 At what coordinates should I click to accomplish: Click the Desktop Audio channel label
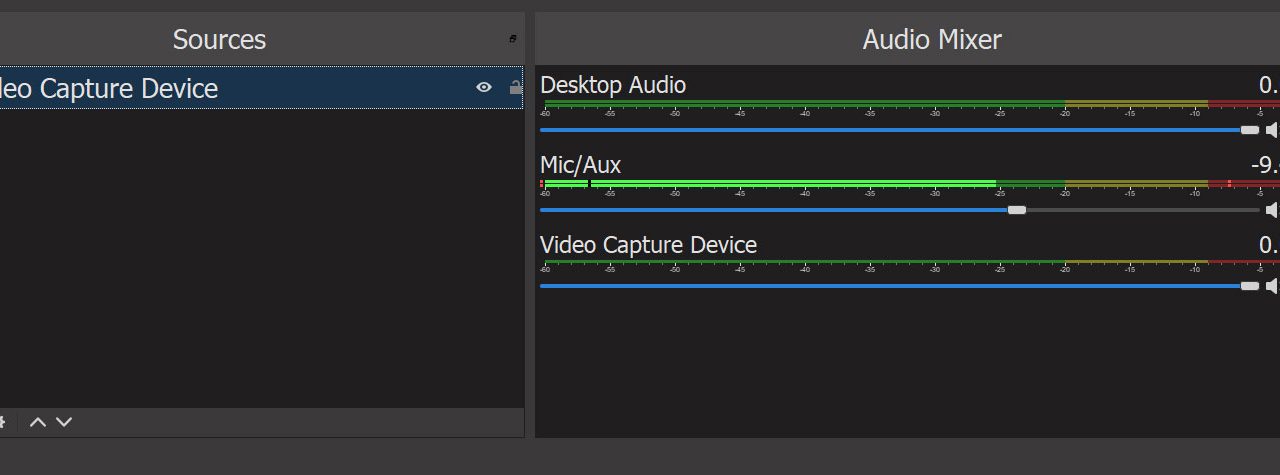tap(613, 86)
